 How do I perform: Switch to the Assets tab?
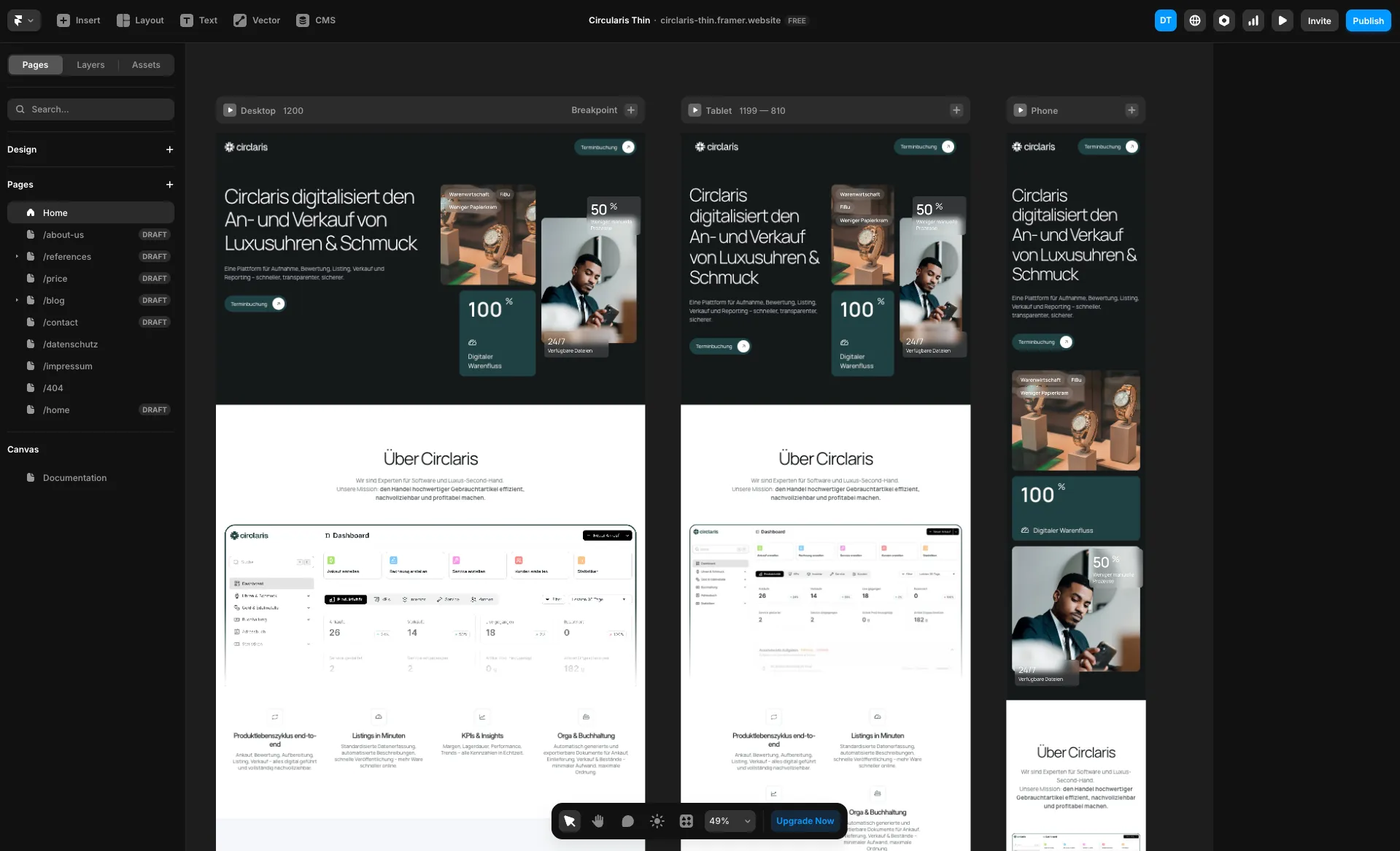pyautogui.click(x=145, y=64)
